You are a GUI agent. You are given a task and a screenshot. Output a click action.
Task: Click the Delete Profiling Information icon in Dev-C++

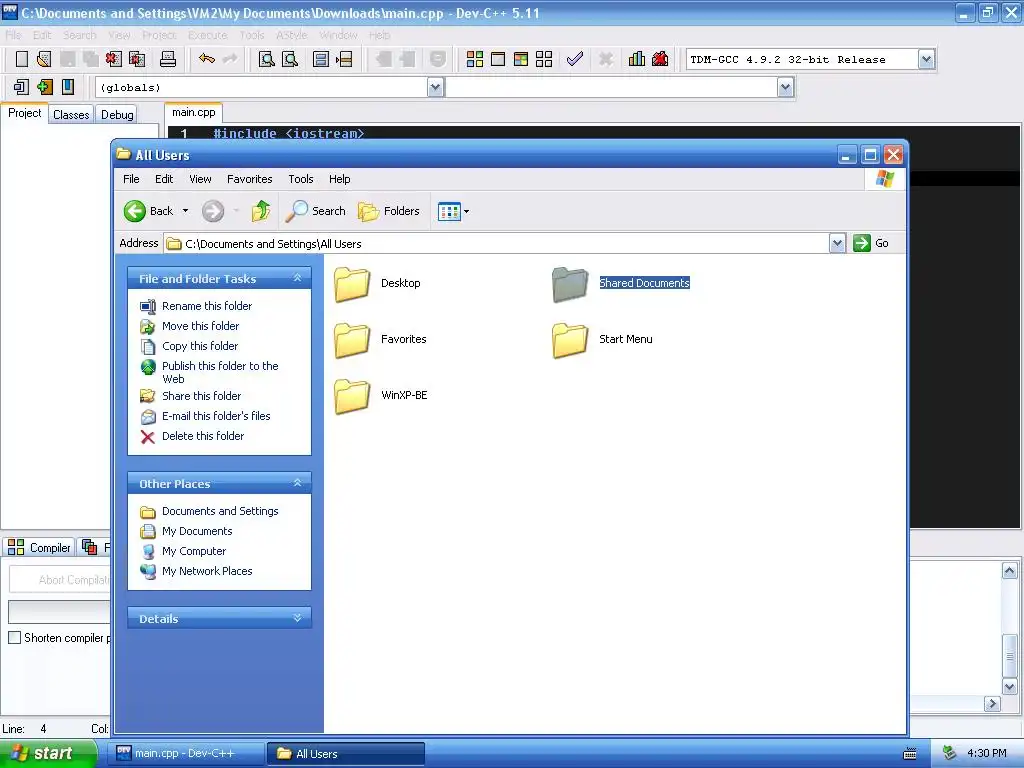(x=660, y=59)
